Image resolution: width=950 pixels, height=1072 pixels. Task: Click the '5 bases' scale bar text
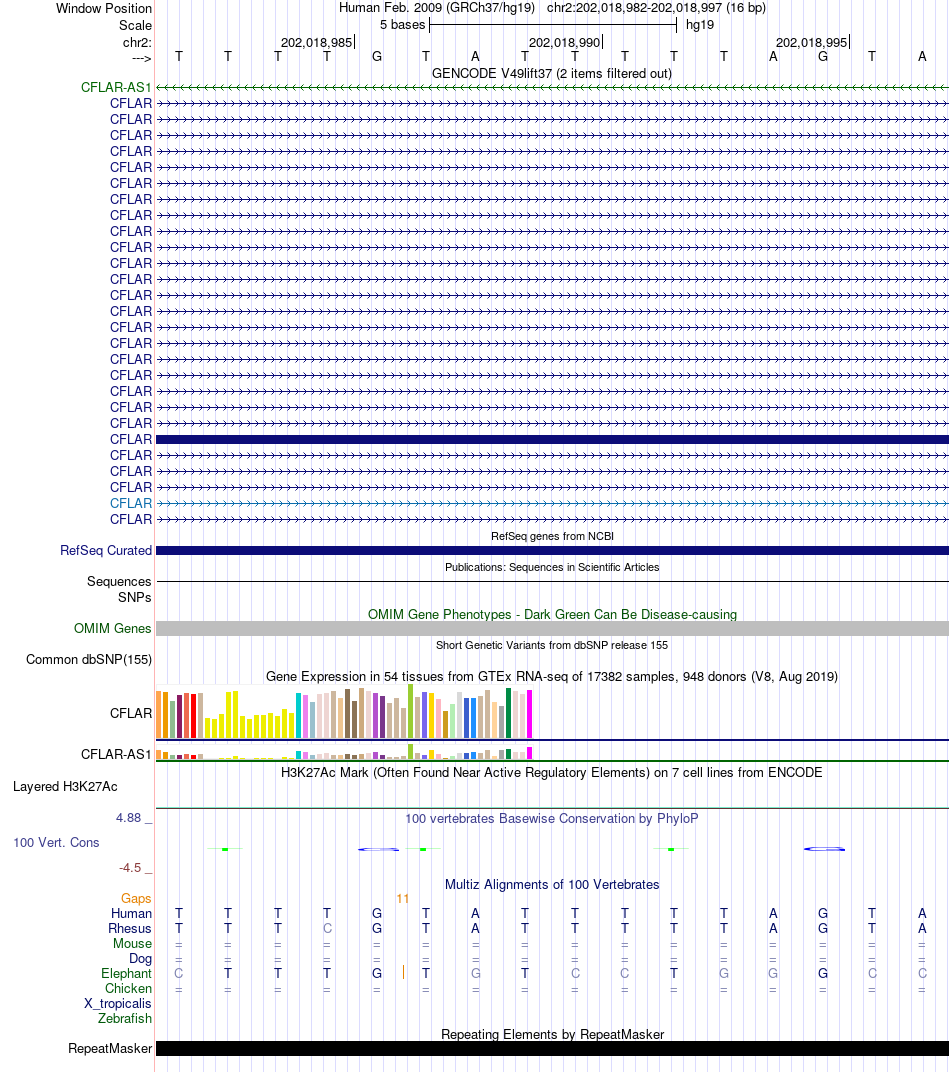(403, 25)
